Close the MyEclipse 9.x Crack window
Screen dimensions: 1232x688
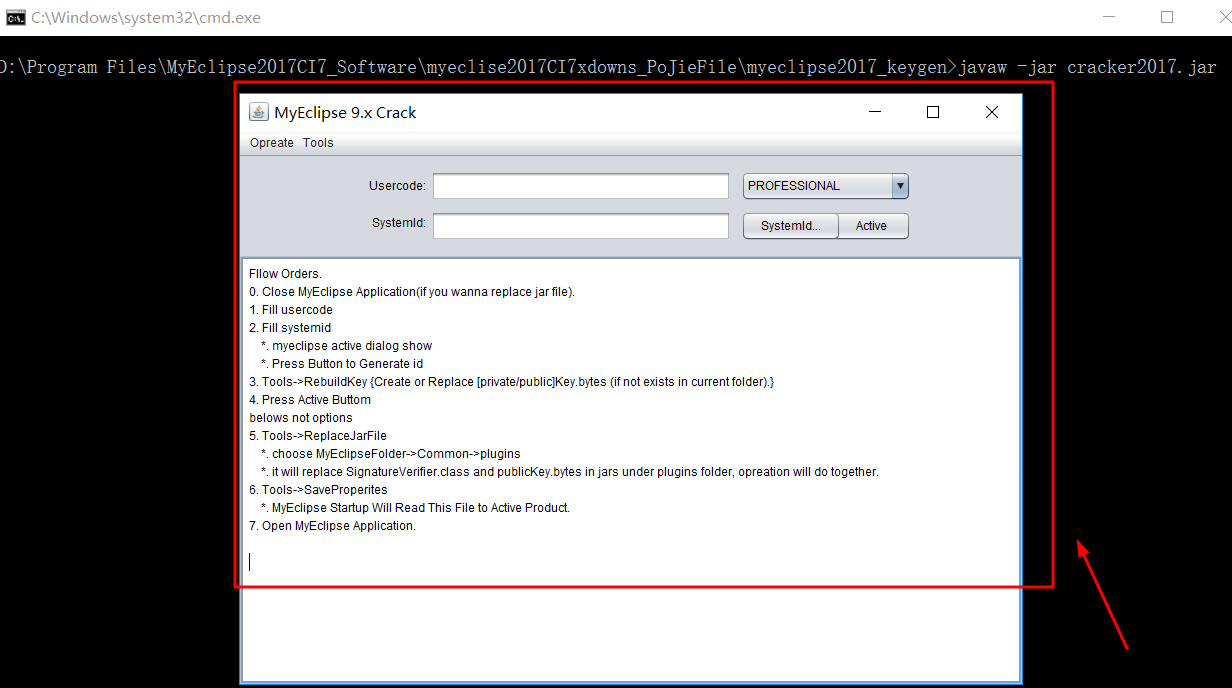tap(992, 112)
